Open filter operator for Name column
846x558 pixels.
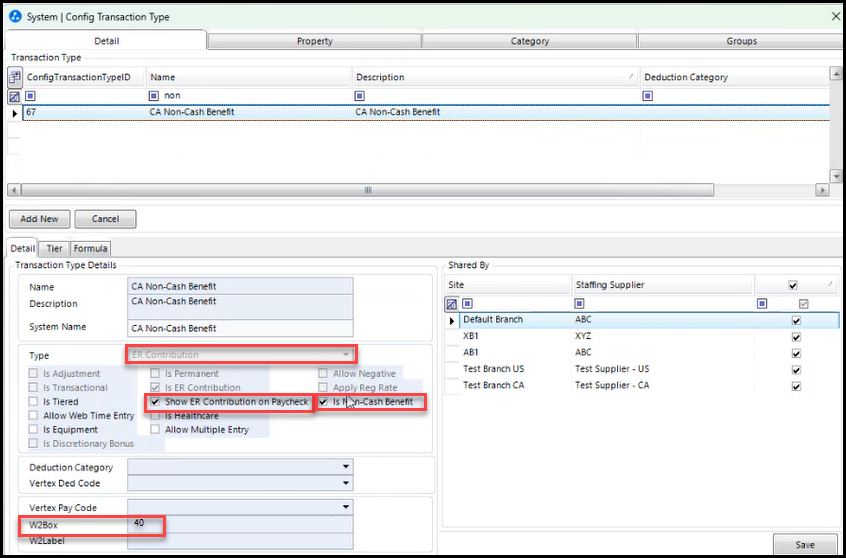[x=154, y=96]
